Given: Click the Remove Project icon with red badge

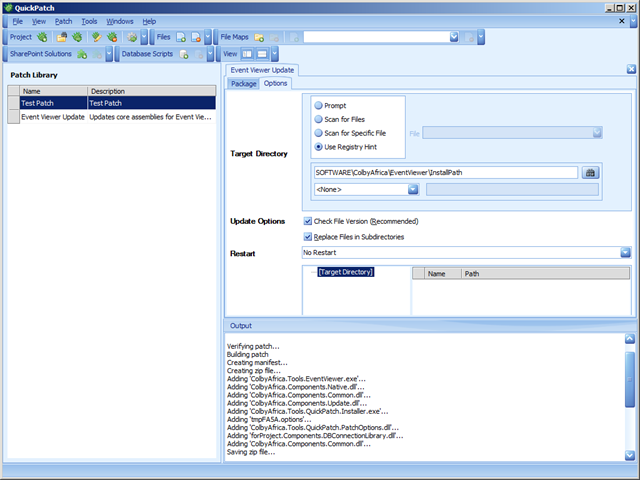Looking at the screenshot, I should point(112,37).
